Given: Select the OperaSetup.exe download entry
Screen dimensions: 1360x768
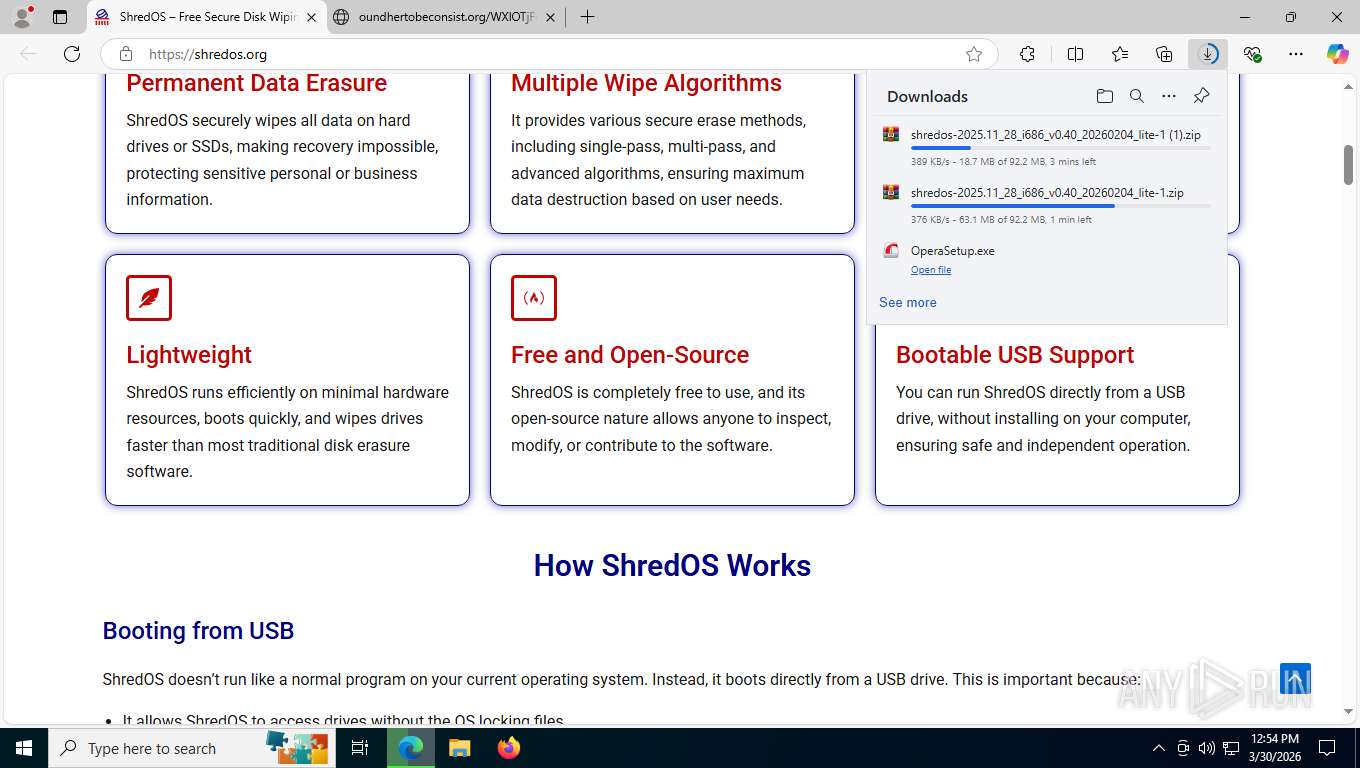Looking at the screenshot, I should point(1047,259).
